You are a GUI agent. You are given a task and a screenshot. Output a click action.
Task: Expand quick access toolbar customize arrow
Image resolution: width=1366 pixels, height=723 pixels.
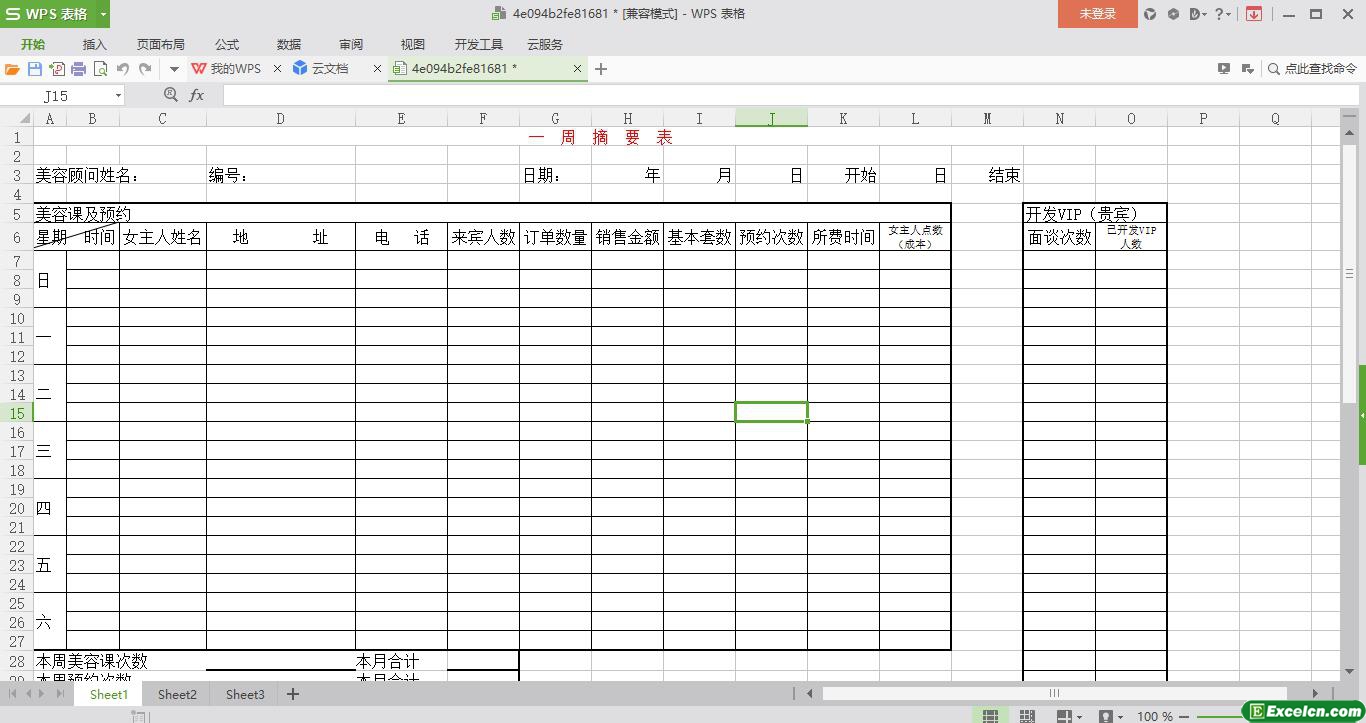tap(174, 69)
